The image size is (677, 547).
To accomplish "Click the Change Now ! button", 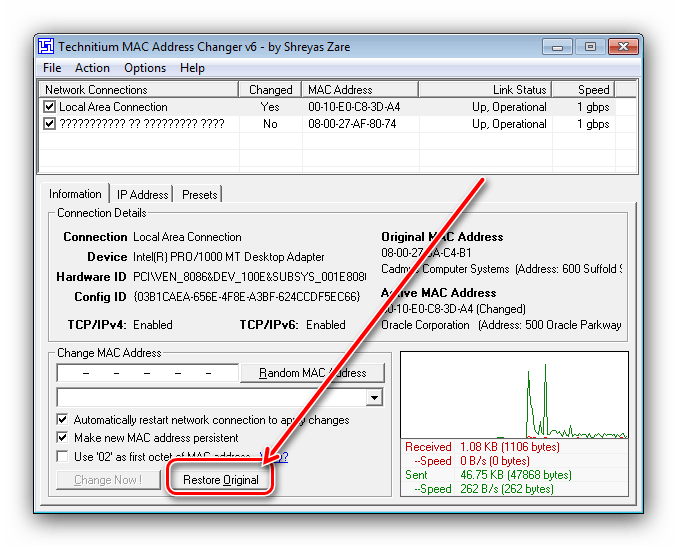I will 108,480.
